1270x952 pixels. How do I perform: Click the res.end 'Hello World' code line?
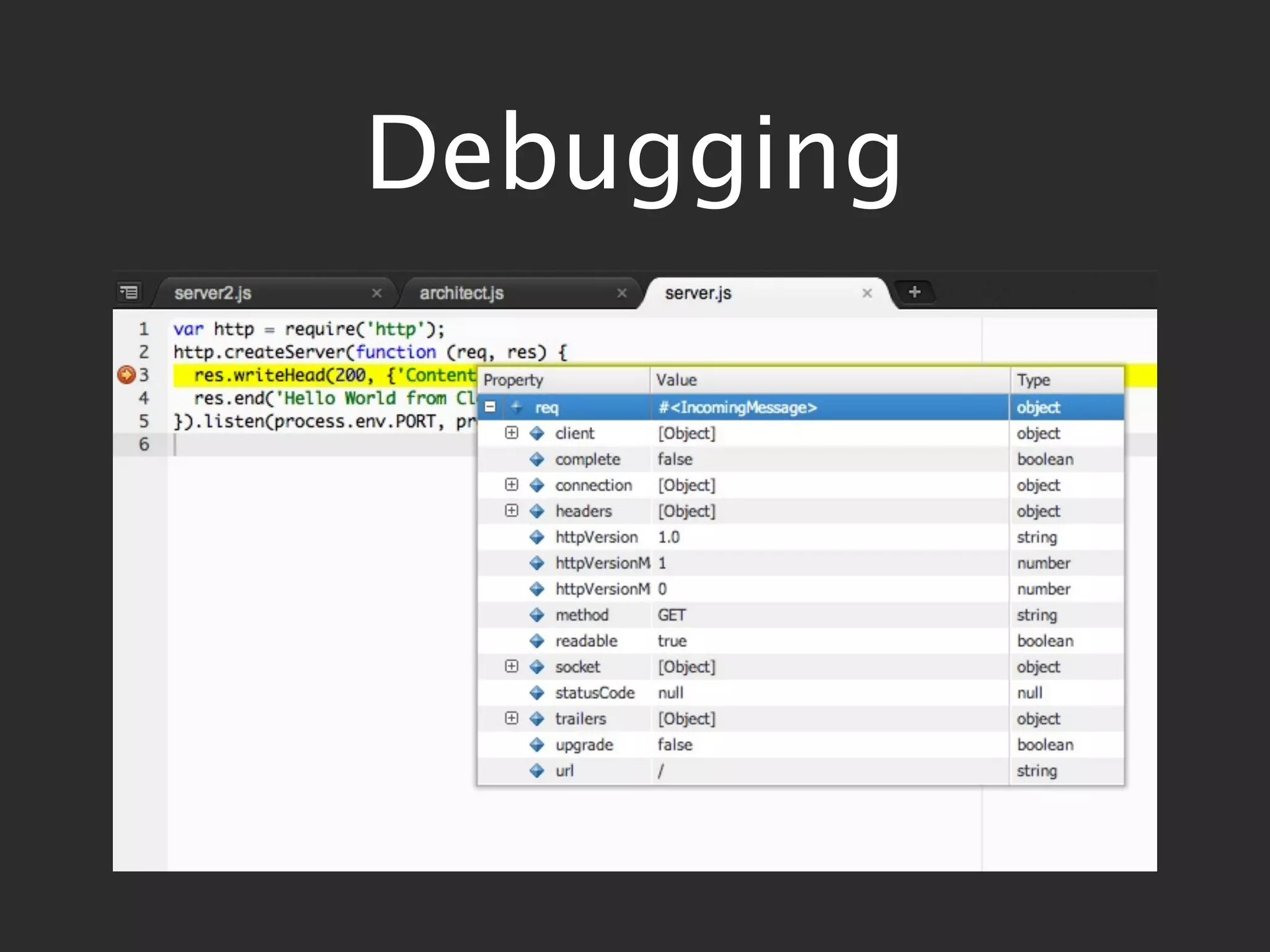335,398
